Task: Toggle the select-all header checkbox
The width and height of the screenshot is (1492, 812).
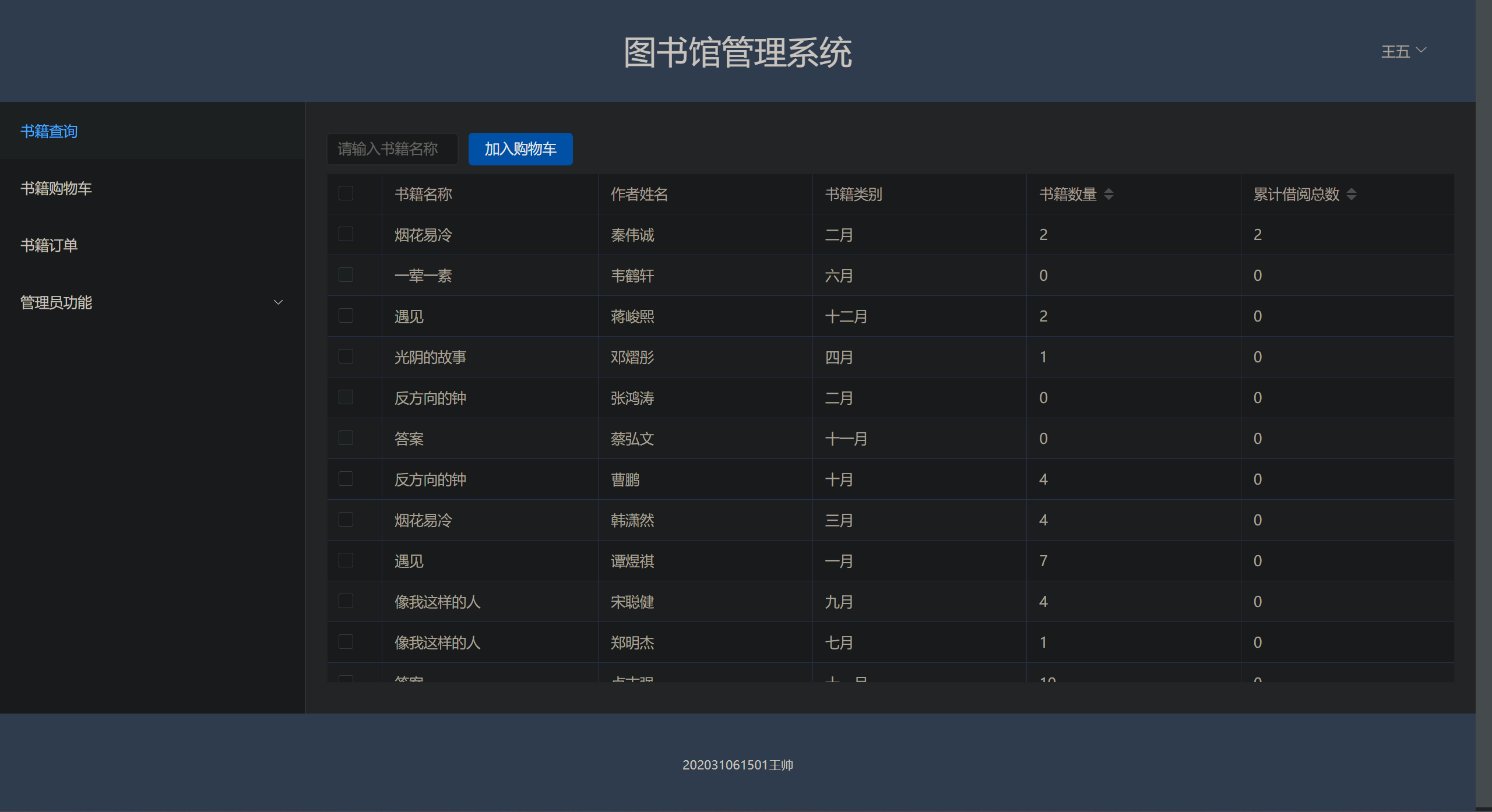Action: [346, 193]
